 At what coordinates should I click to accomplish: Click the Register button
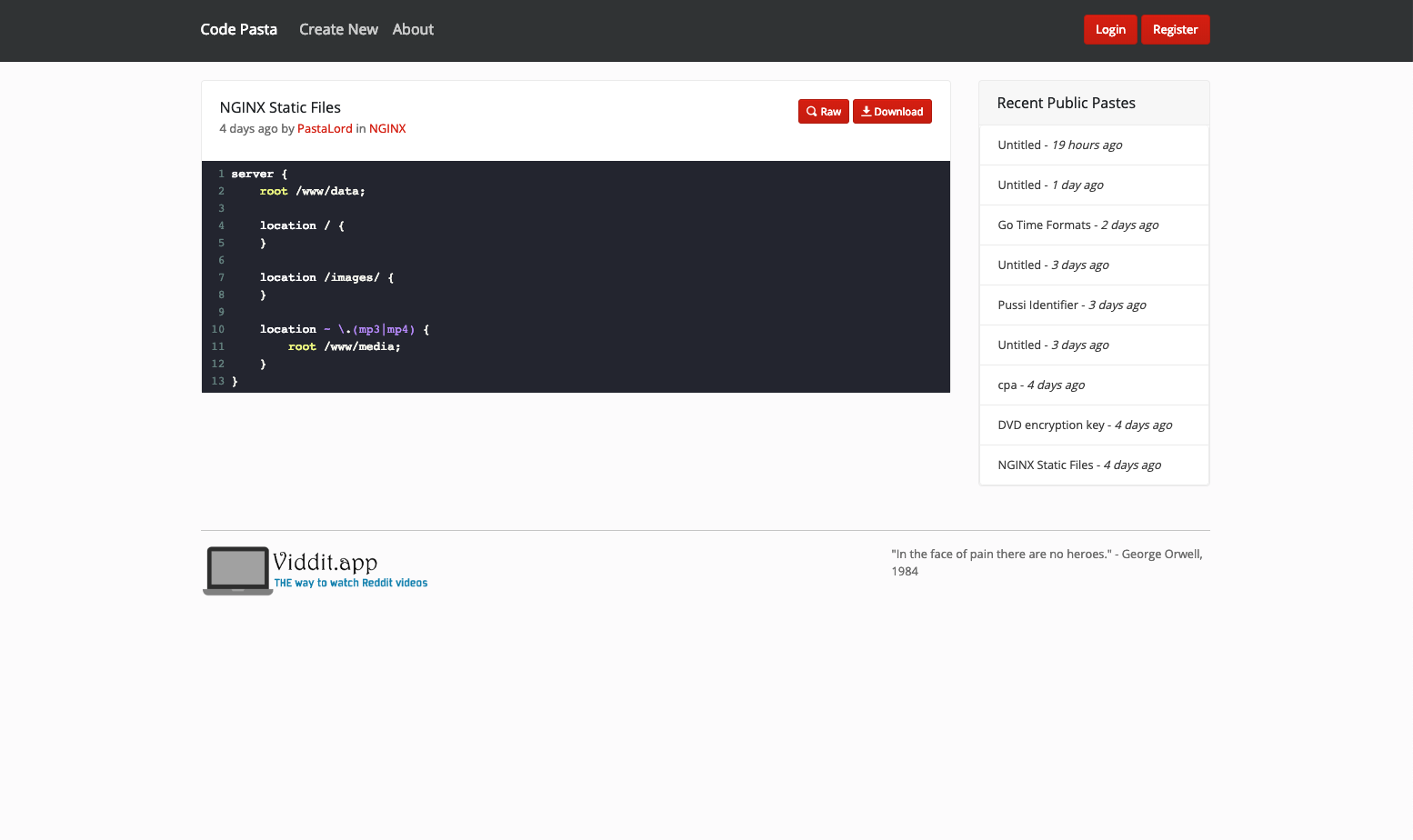point(1175,29)
